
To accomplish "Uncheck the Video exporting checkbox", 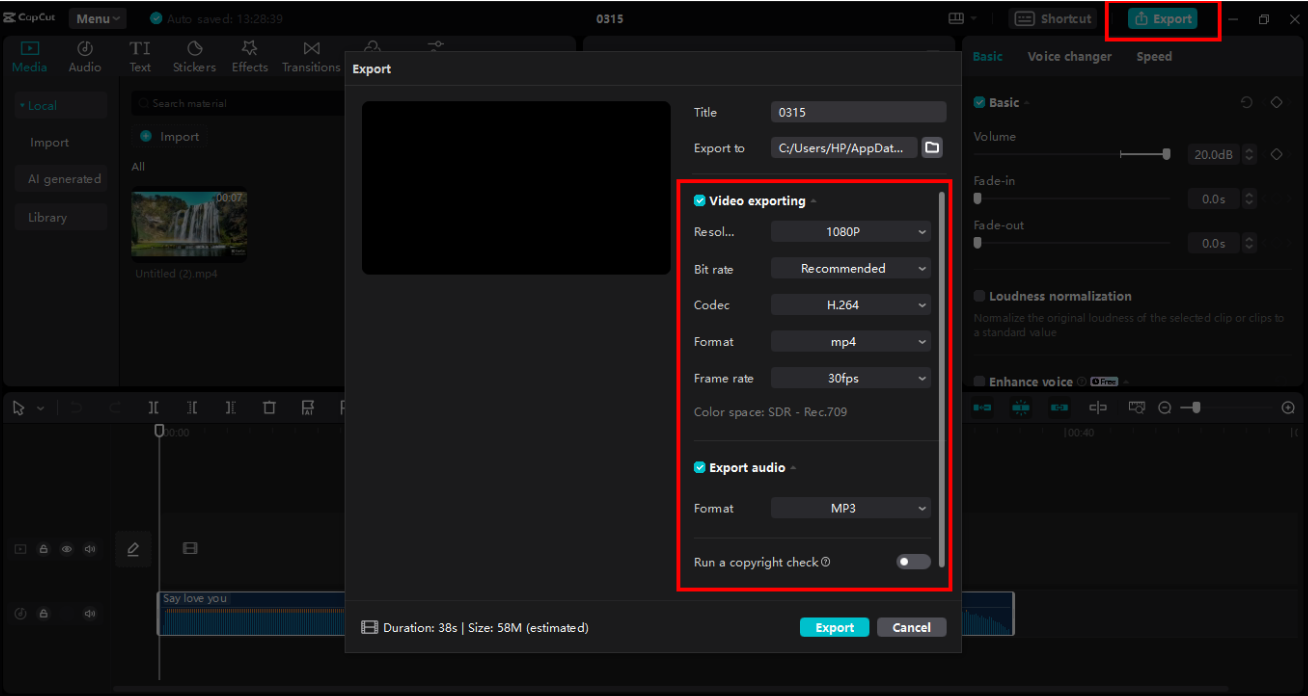I will point(700,201).
